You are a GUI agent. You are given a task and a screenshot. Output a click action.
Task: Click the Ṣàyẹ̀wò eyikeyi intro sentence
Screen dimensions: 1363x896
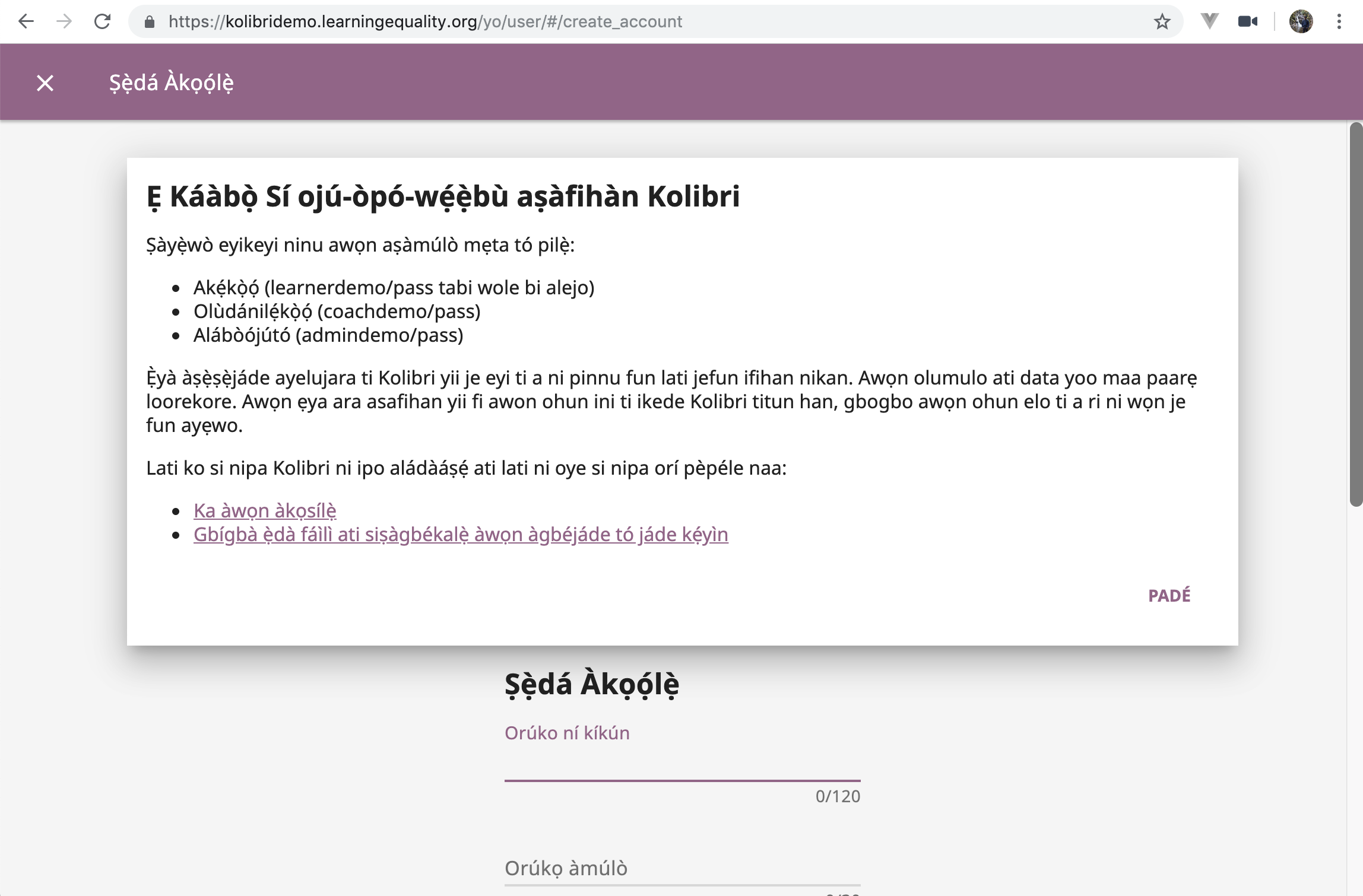[360, 245]
